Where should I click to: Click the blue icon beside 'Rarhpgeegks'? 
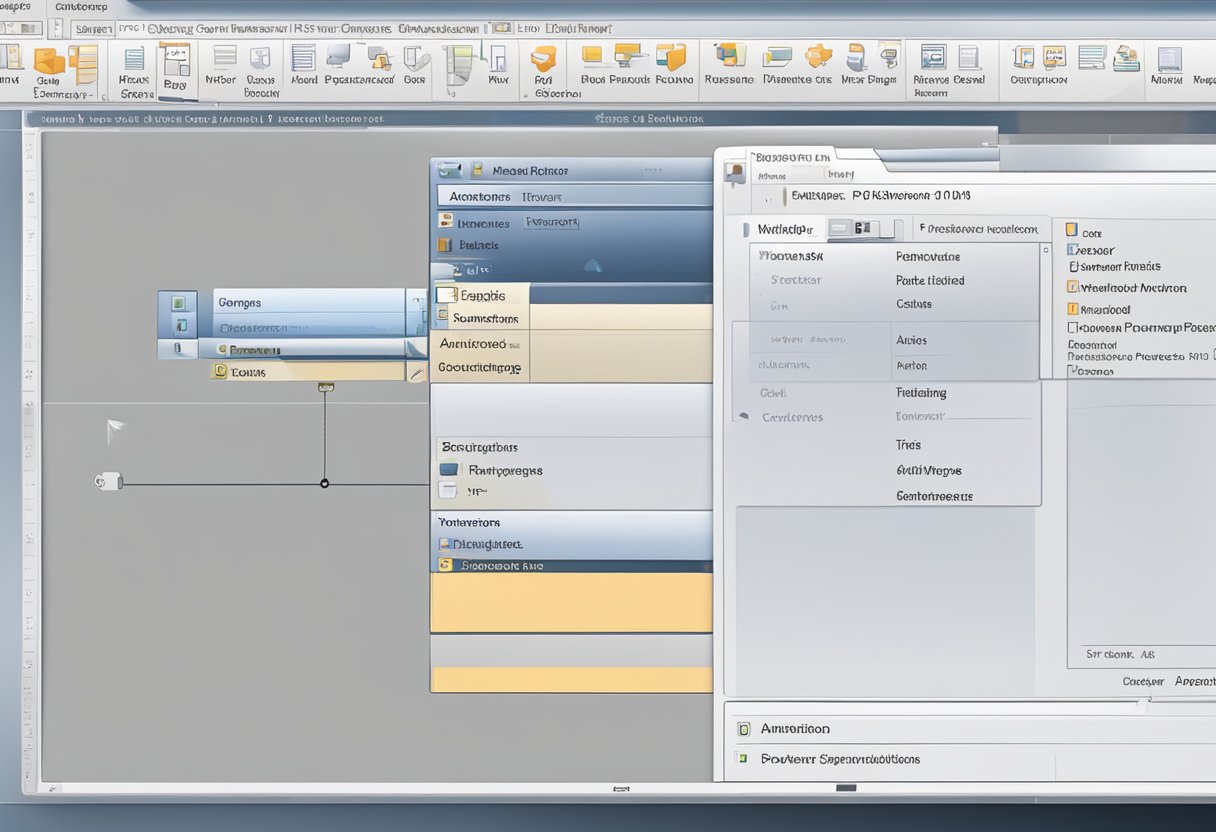click(449, 470)
